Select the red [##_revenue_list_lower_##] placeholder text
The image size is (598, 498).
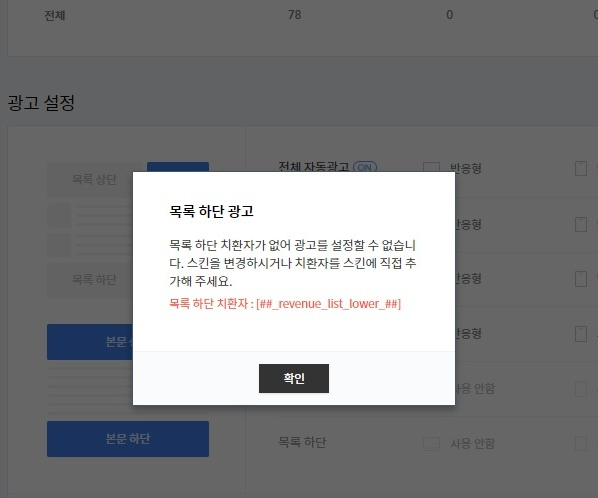[329, 304]
